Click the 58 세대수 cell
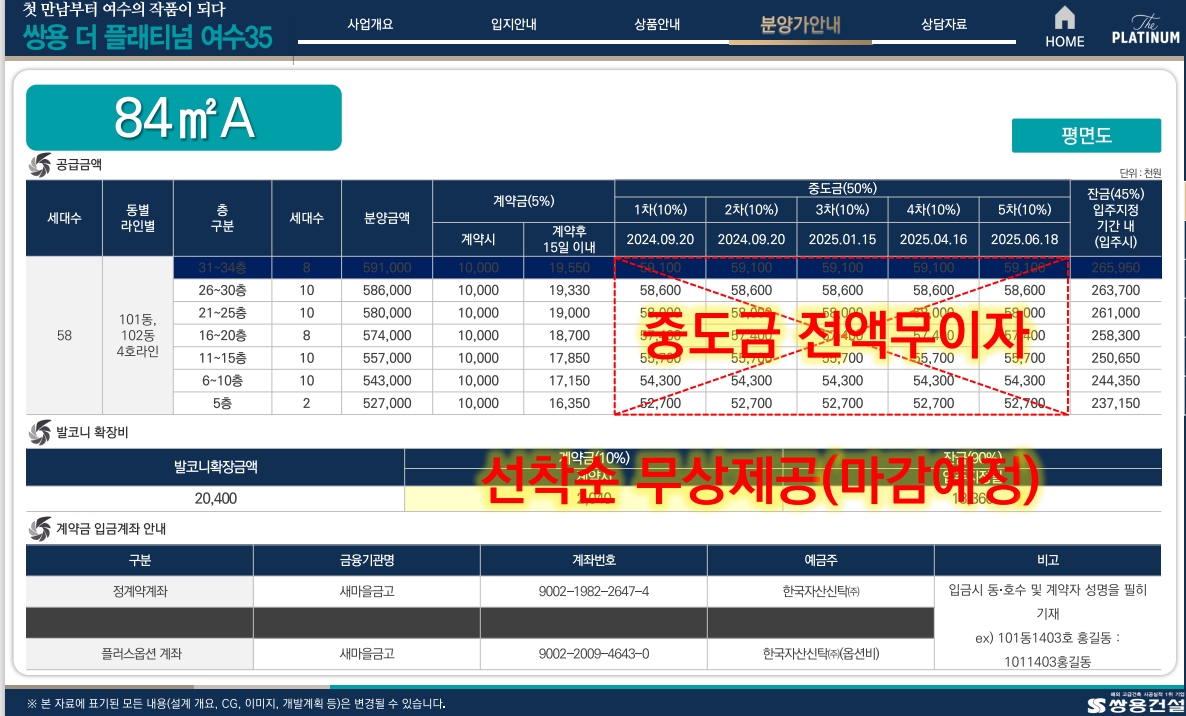Image resolution: width=1186 pixels, height=716 pixels. 64,336
